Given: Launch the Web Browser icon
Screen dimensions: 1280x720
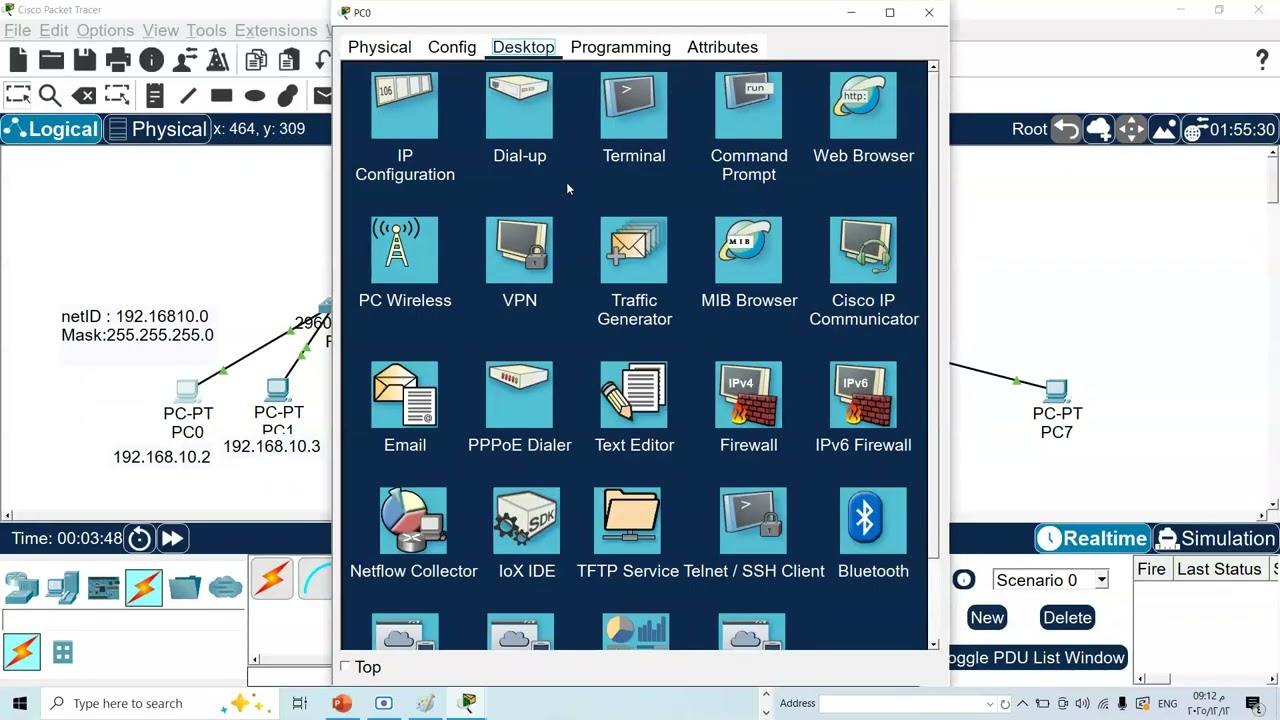Looking at the screenshot, I should click(x=863, y=105).
